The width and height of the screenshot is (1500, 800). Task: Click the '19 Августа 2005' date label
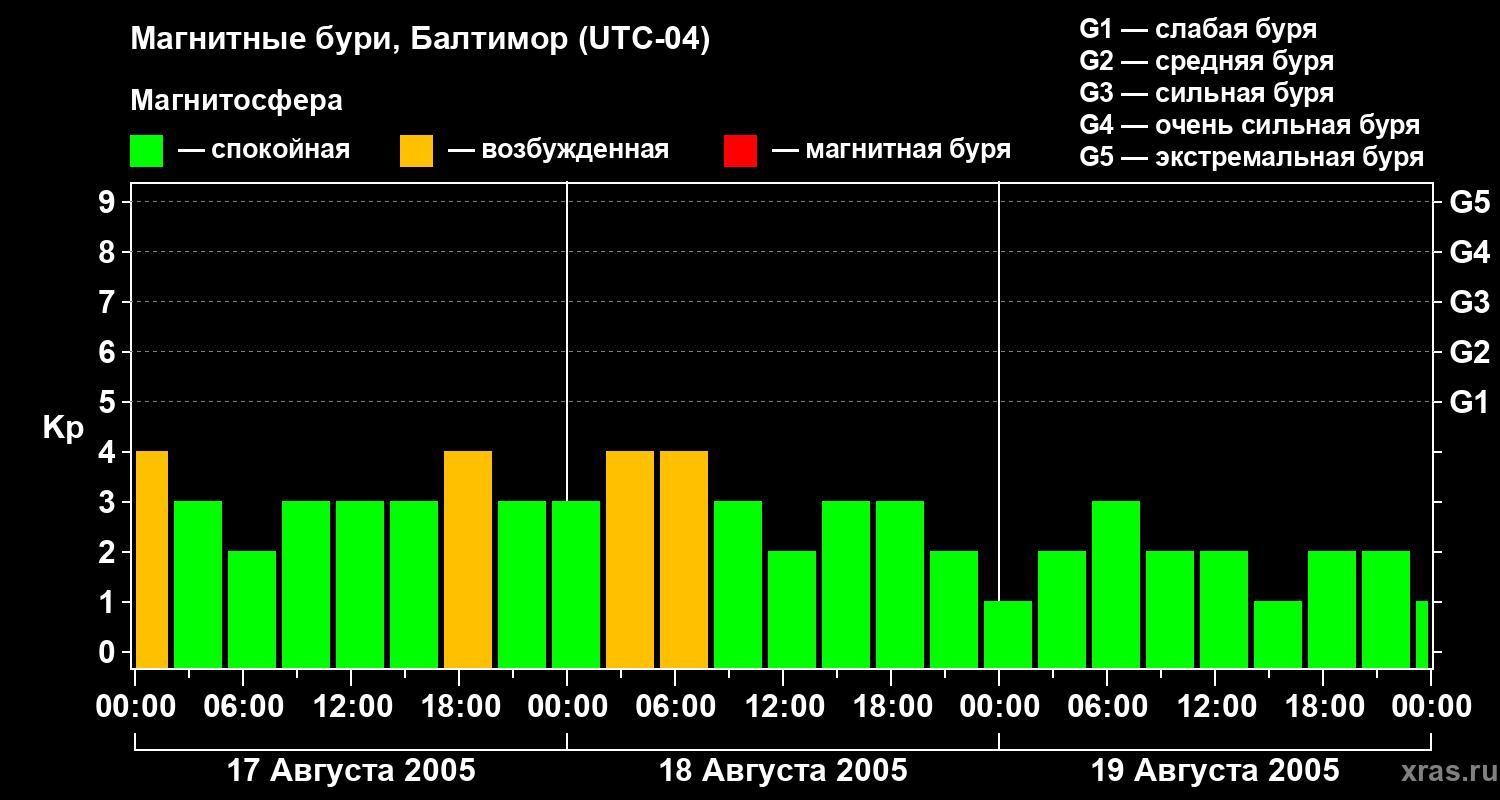1215,770
